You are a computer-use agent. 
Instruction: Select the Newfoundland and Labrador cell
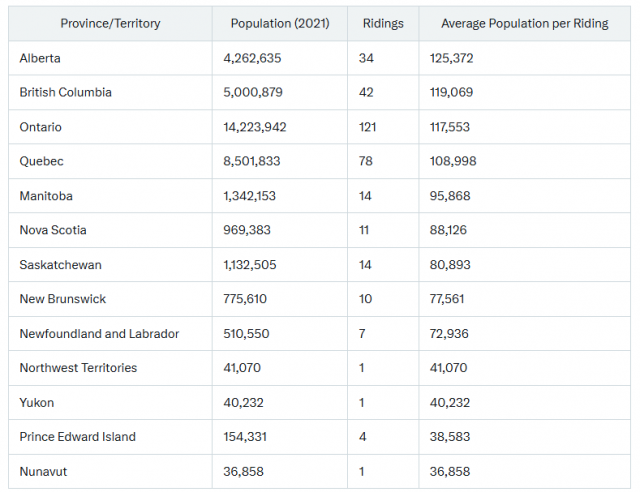[x=99, y=334]
